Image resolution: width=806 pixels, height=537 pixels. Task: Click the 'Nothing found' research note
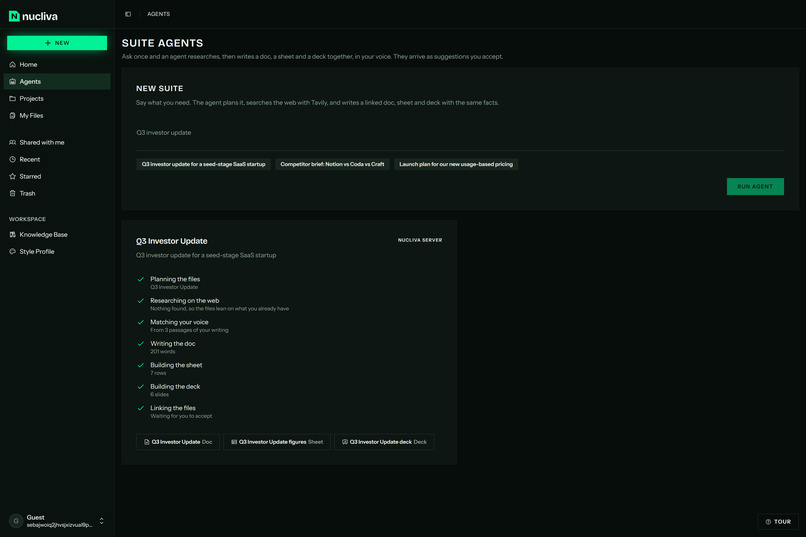(x=219, y=309)
